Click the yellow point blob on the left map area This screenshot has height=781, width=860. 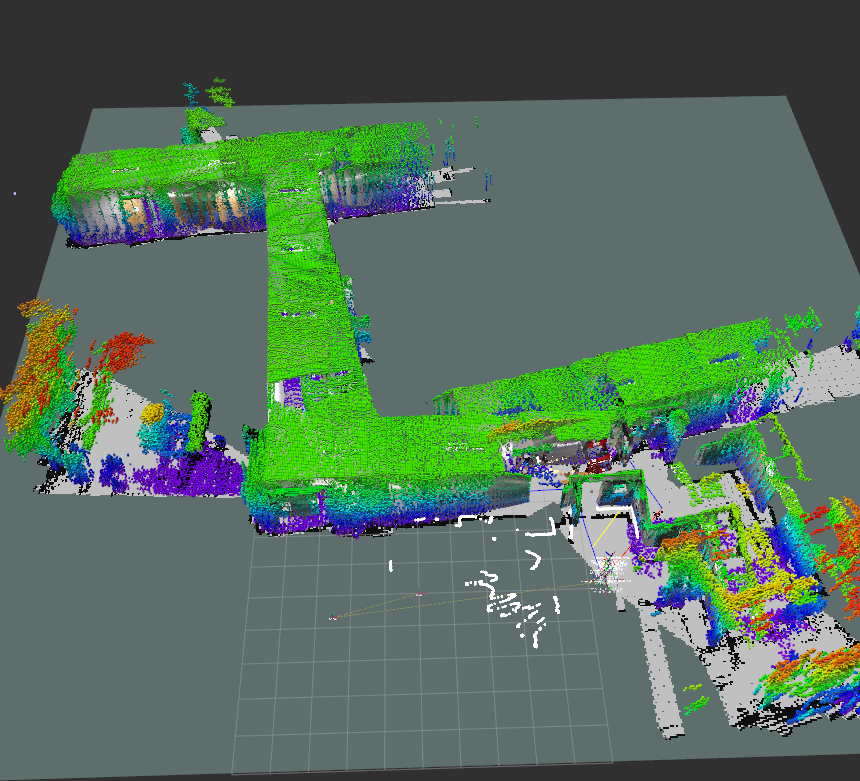[x=153, y=411]
